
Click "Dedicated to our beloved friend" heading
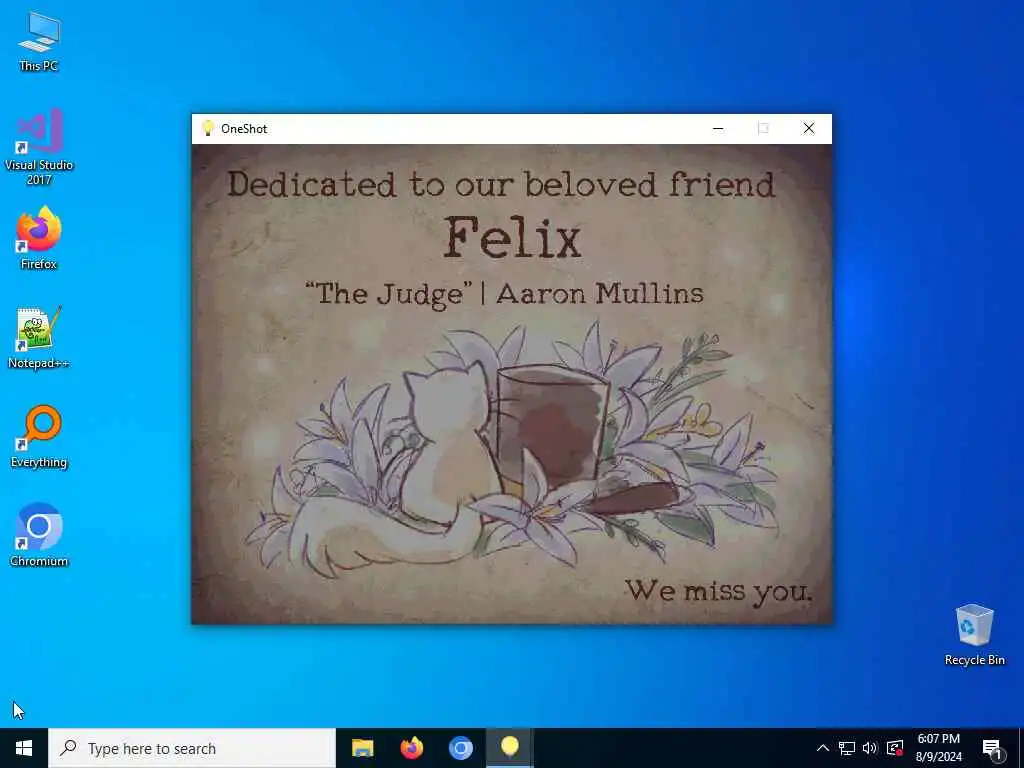pos(501,184)
